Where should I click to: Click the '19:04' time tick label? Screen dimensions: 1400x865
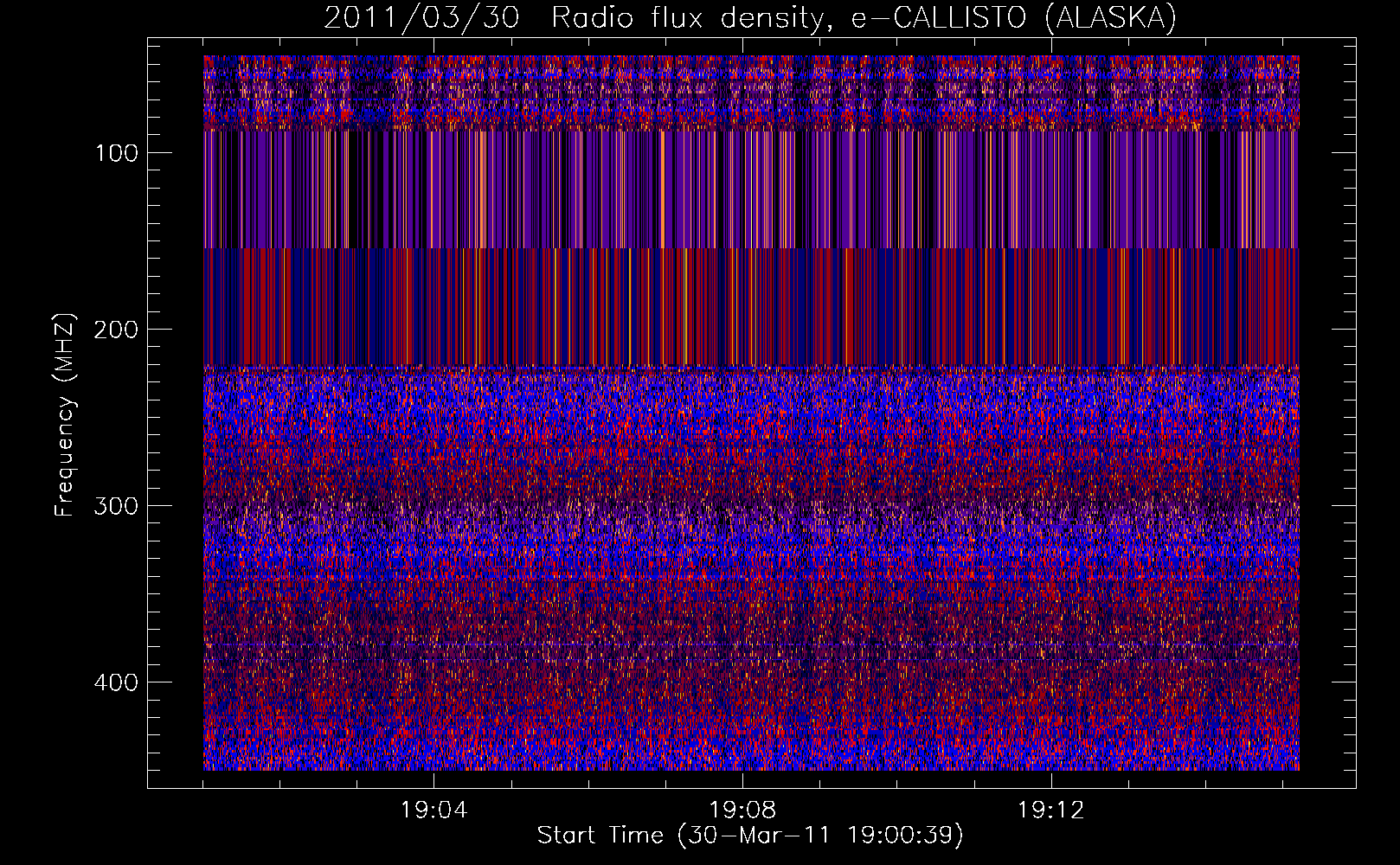point(434,810)
